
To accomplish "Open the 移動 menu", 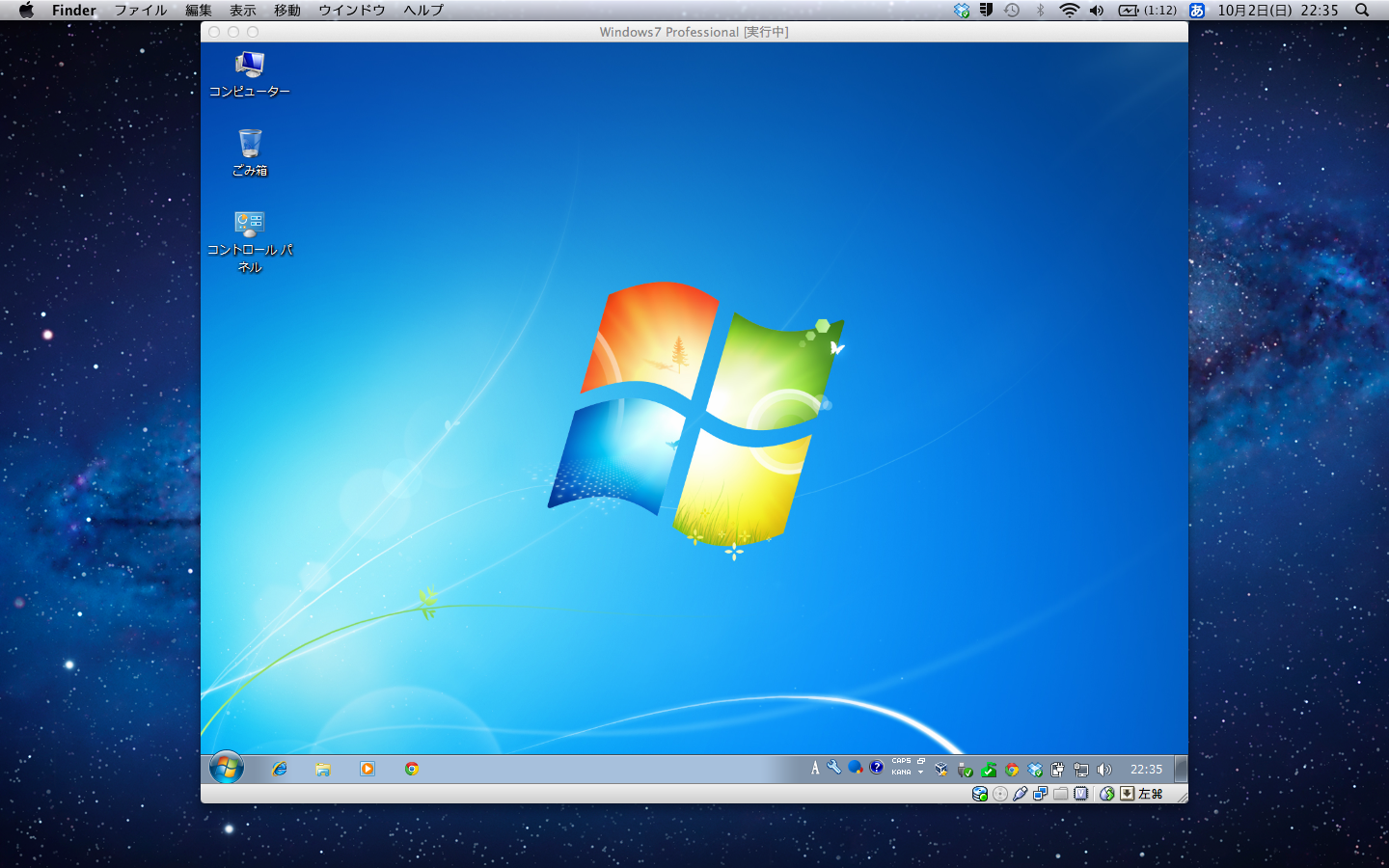I will point(287,11).
